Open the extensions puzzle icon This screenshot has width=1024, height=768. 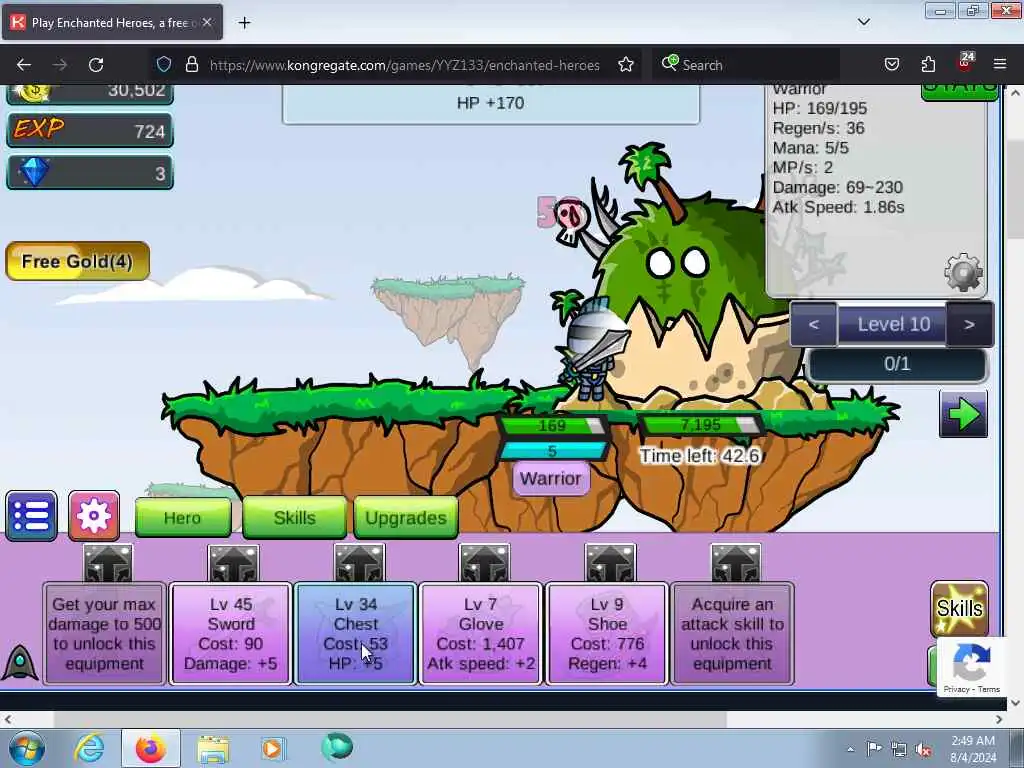(x=928, y=65)
